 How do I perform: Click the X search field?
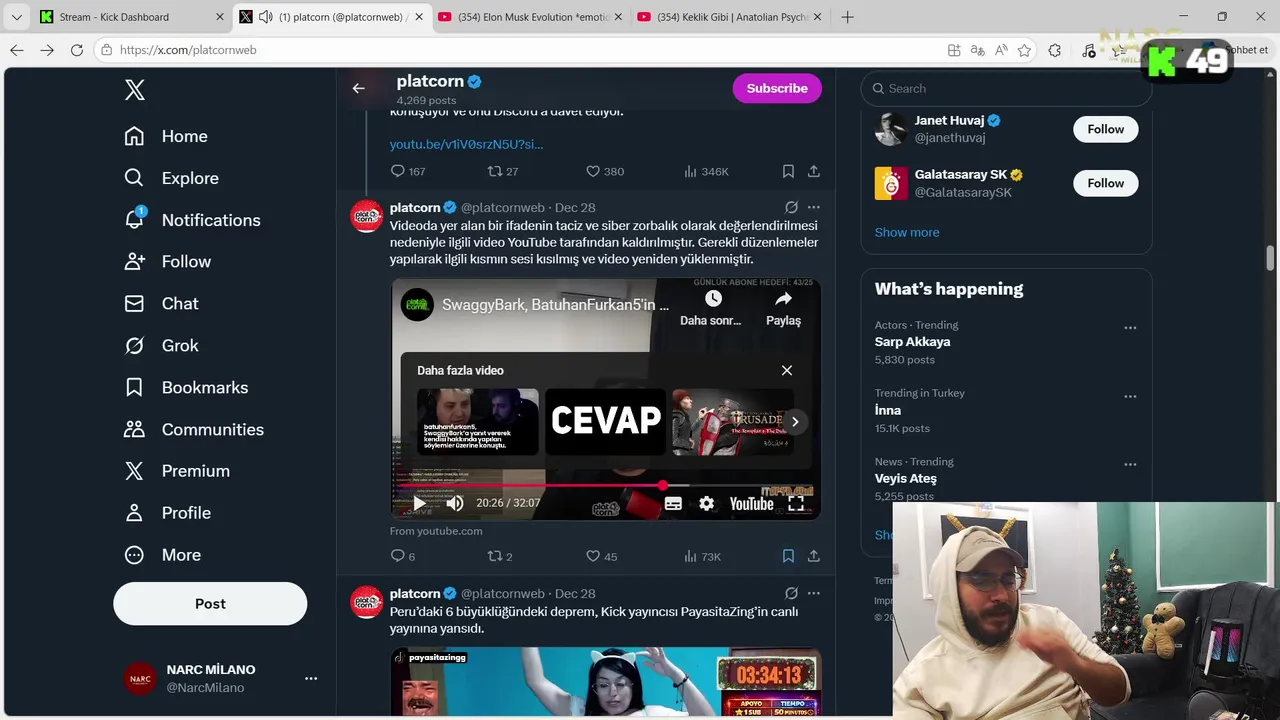point(1006,88)
